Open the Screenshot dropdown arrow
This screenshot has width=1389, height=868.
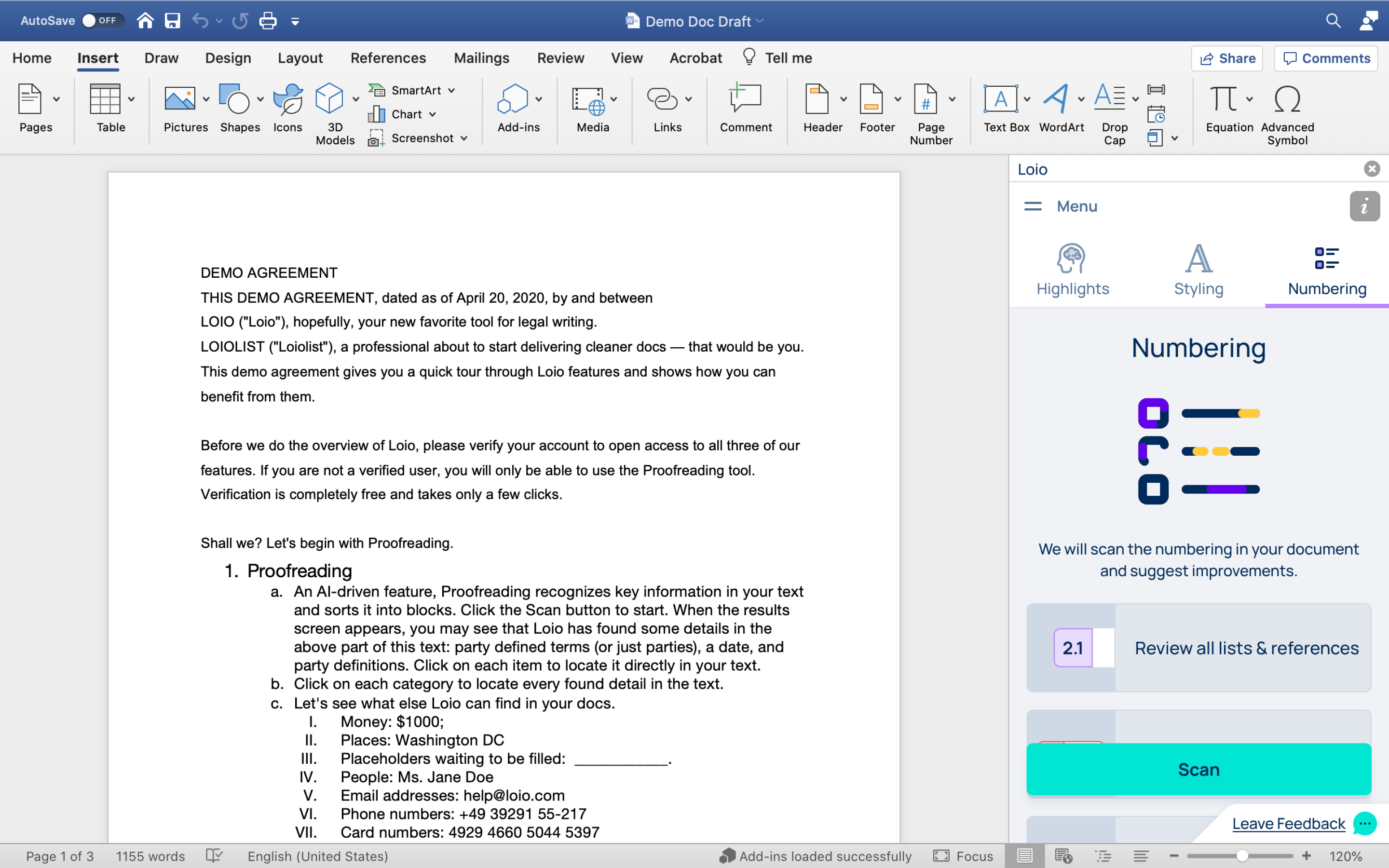464,138
